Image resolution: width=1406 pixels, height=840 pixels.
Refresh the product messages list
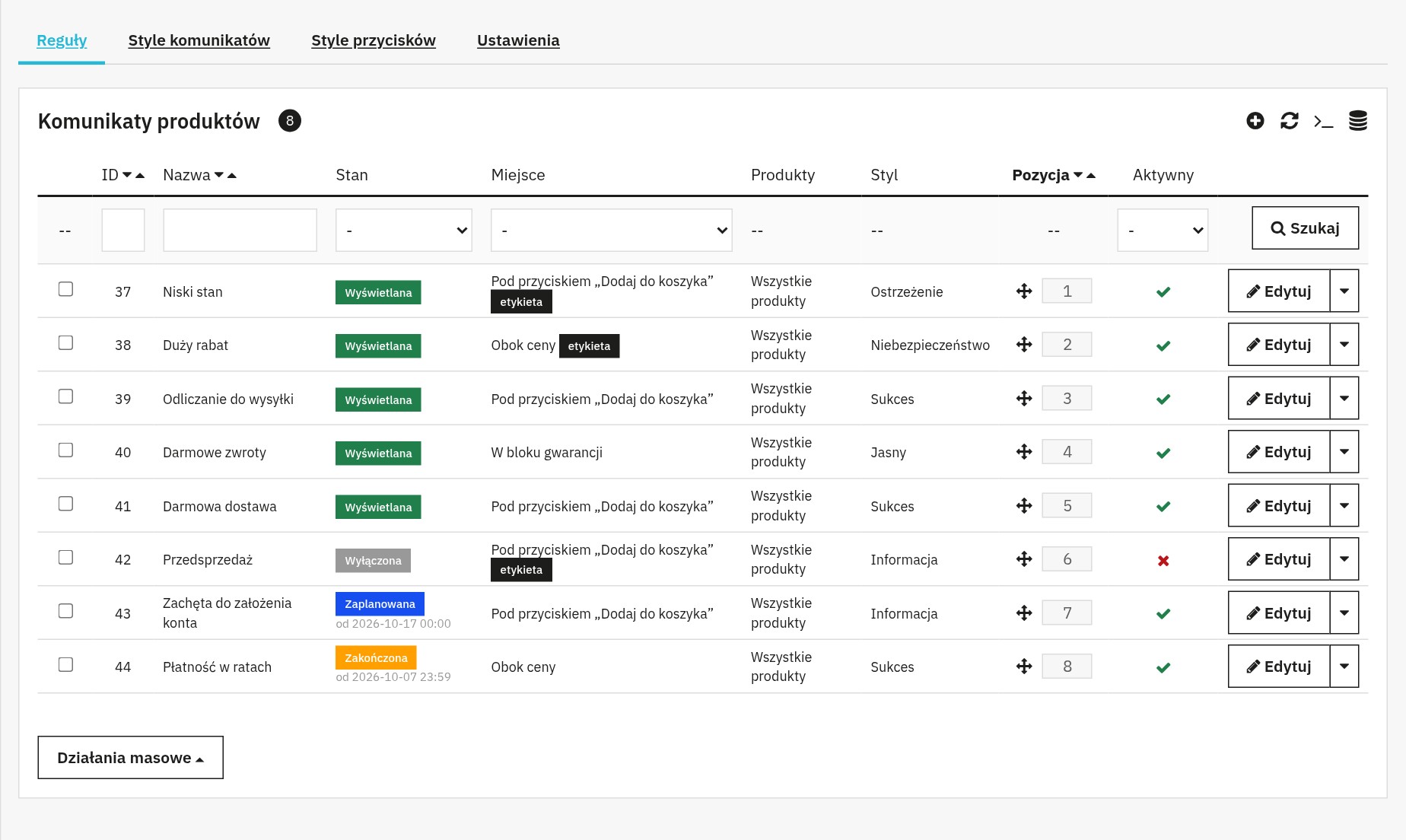(1290, 121)
